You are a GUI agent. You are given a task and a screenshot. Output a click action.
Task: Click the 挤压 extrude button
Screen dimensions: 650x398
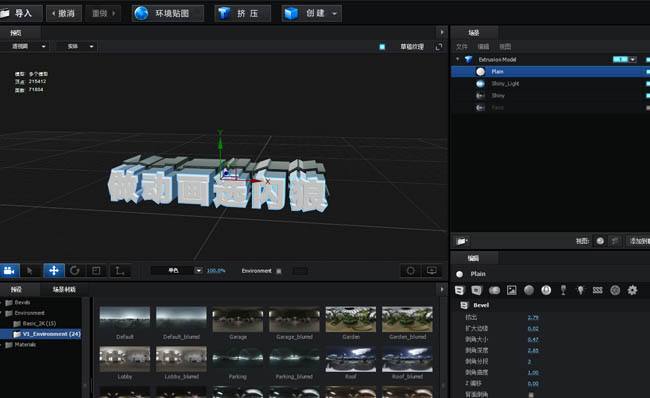(x=243, y=13)
